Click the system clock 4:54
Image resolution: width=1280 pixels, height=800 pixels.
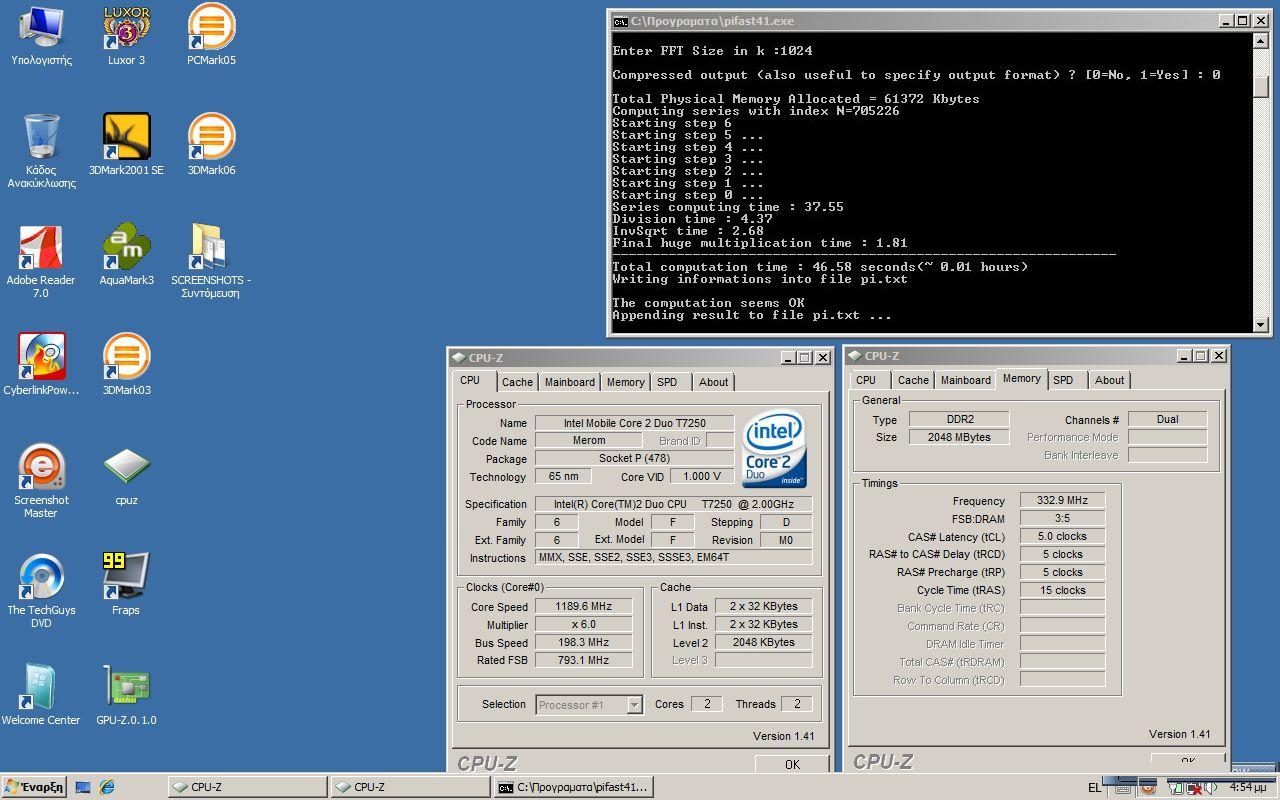click(1248, 788)
